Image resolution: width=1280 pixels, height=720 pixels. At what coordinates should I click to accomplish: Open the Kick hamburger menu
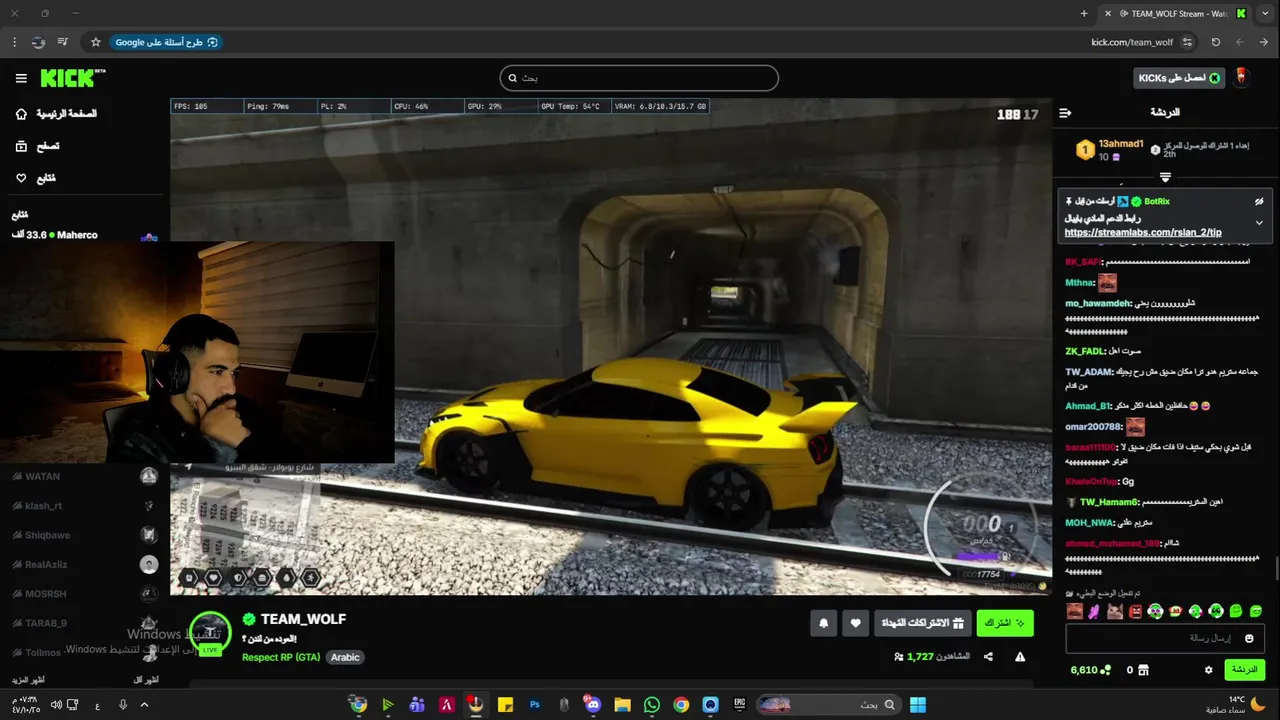(21, 78)
